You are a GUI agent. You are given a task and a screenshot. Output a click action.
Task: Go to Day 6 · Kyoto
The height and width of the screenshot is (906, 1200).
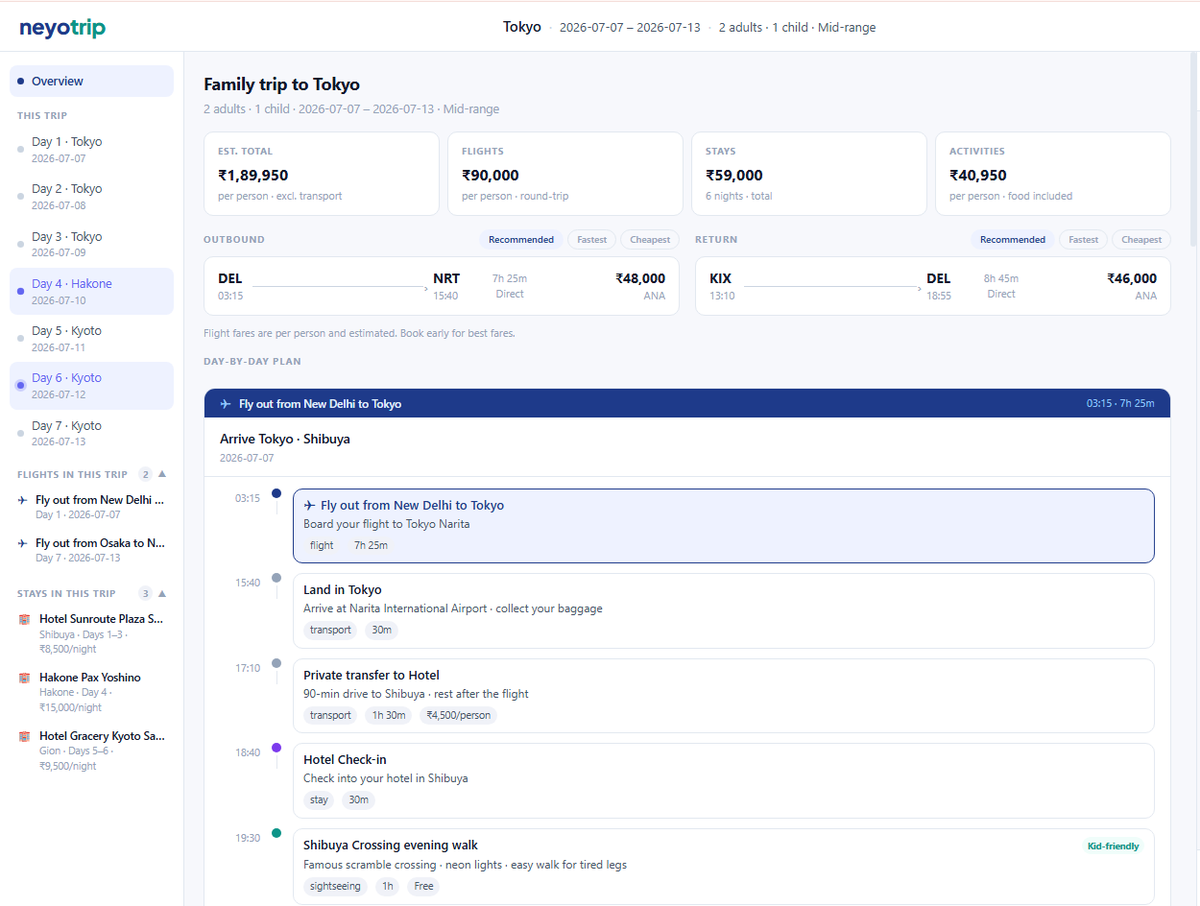[x=92, y=385]
